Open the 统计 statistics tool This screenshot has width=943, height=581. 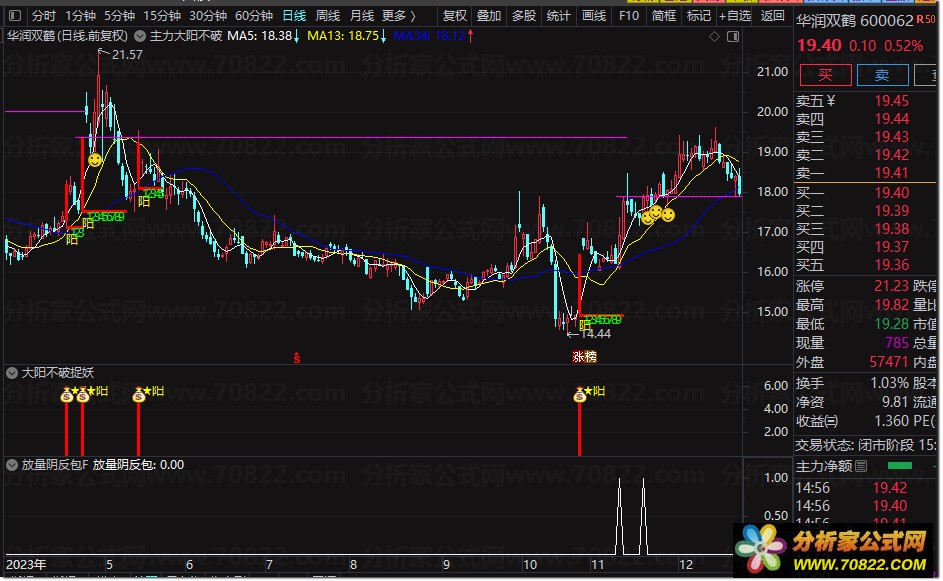(558, 16)
